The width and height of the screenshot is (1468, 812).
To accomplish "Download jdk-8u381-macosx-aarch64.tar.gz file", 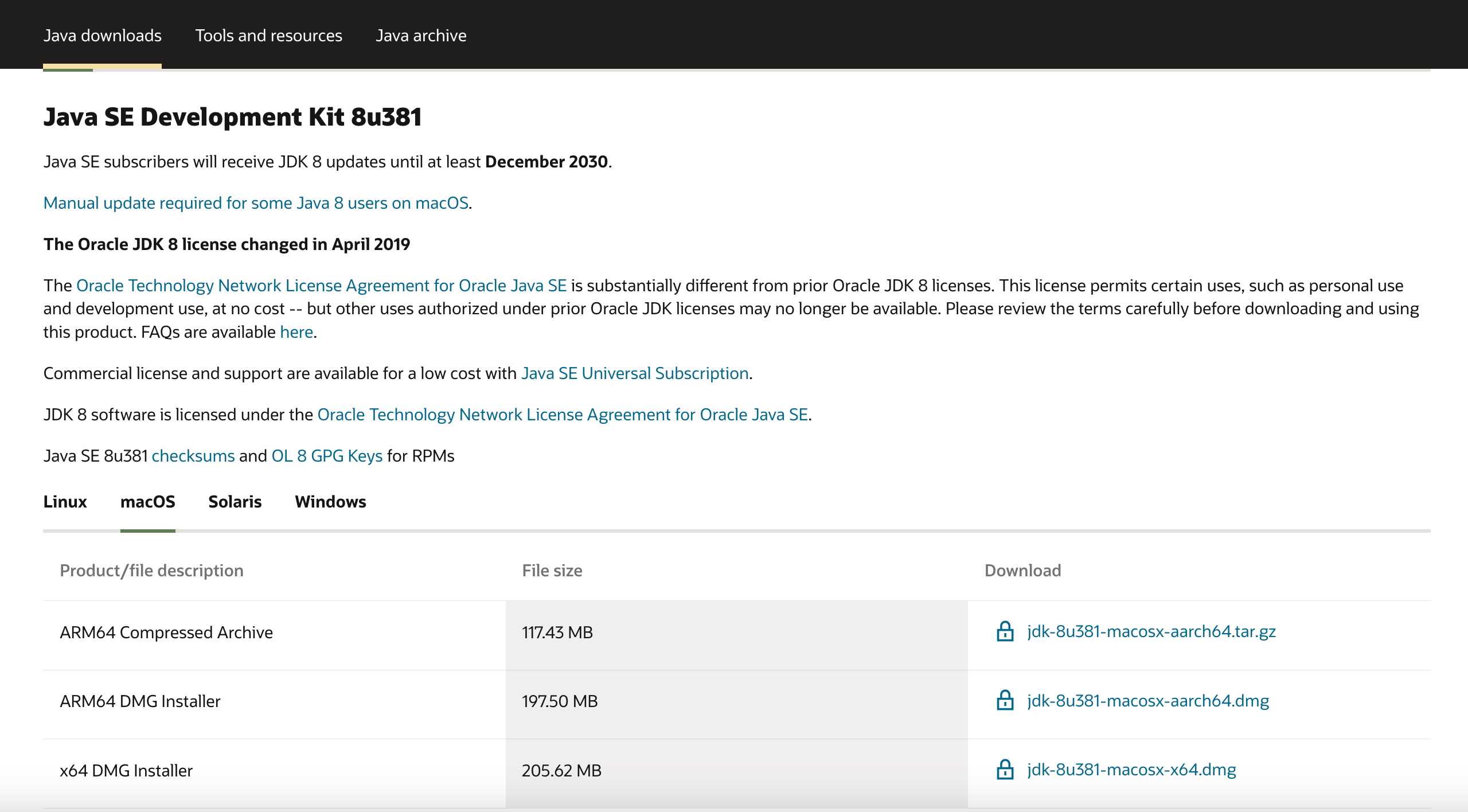I will tap(1151, 631).
